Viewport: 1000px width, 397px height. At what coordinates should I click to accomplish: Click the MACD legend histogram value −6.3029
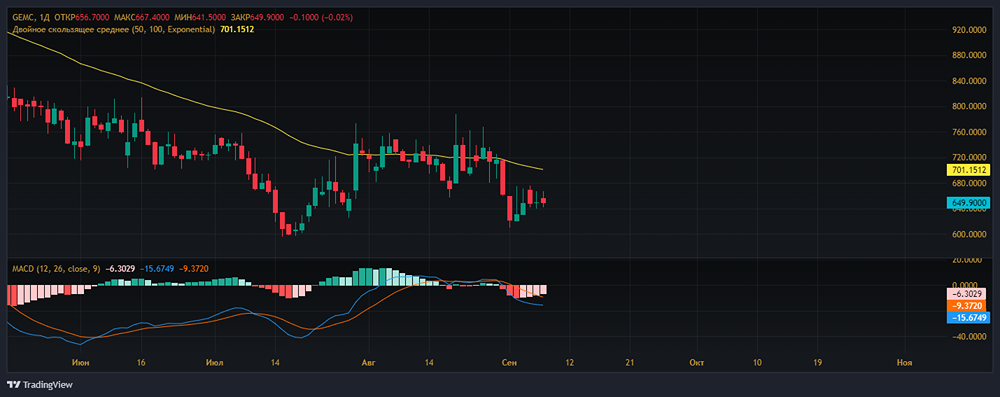click(119, 269)
